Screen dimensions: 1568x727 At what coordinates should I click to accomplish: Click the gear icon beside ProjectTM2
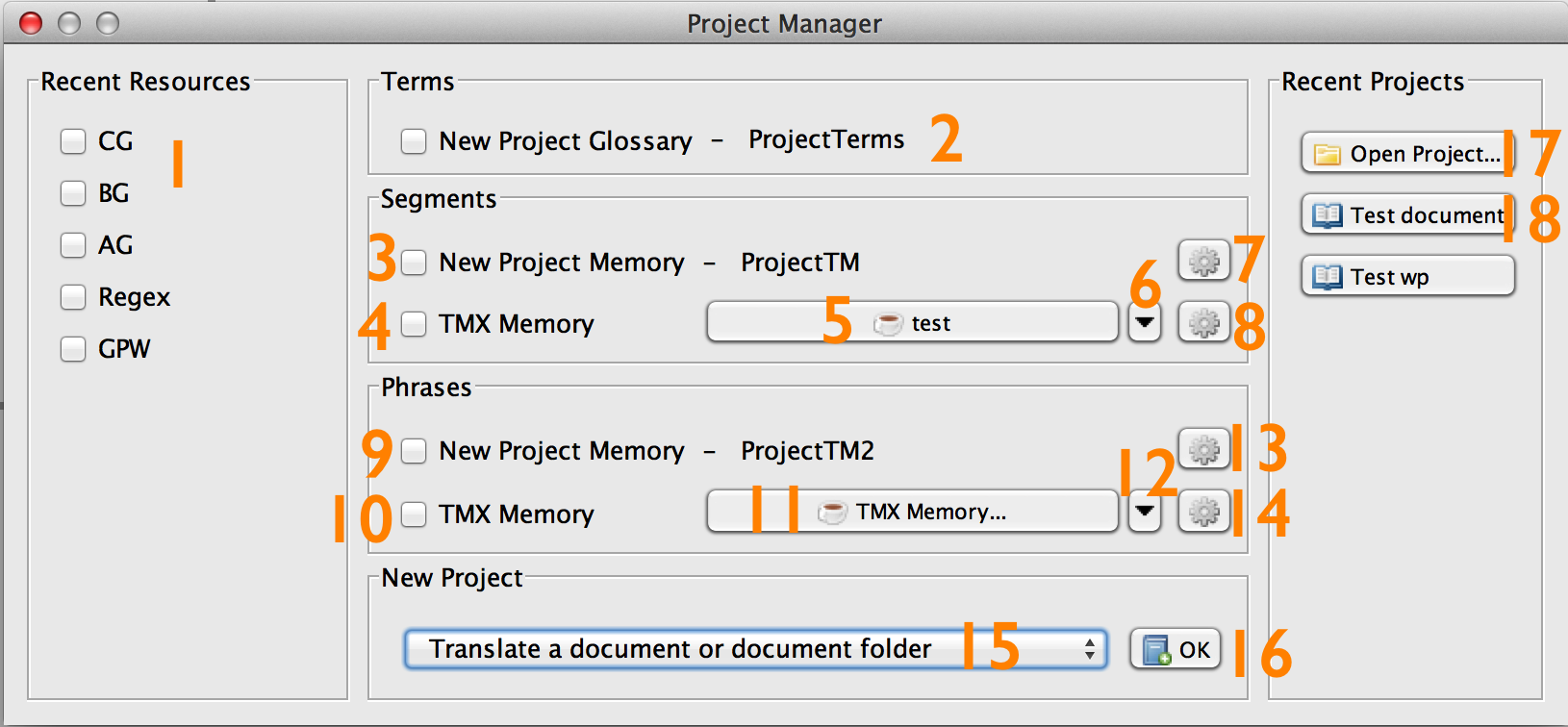pos(1203,449)
